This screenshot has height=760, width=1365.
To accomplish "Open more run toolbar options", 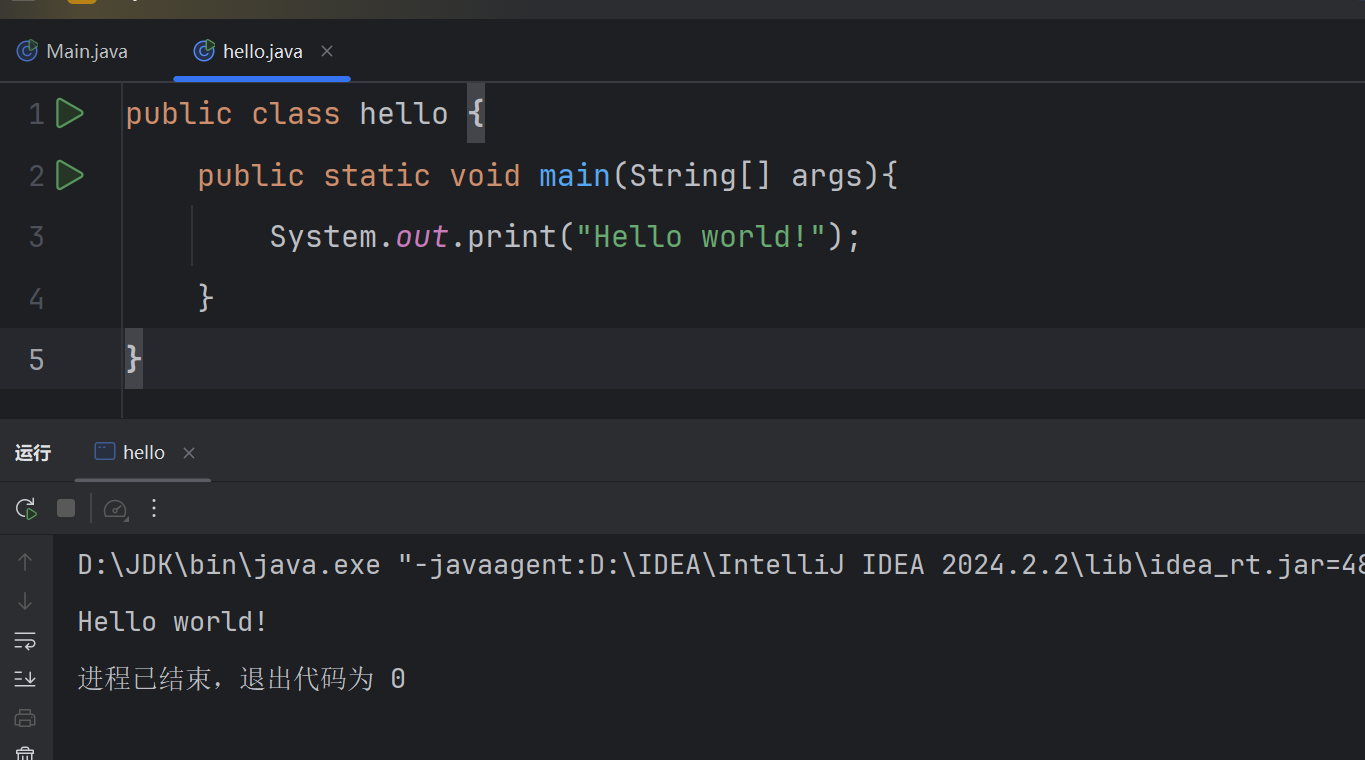I will tap(154, 509).
